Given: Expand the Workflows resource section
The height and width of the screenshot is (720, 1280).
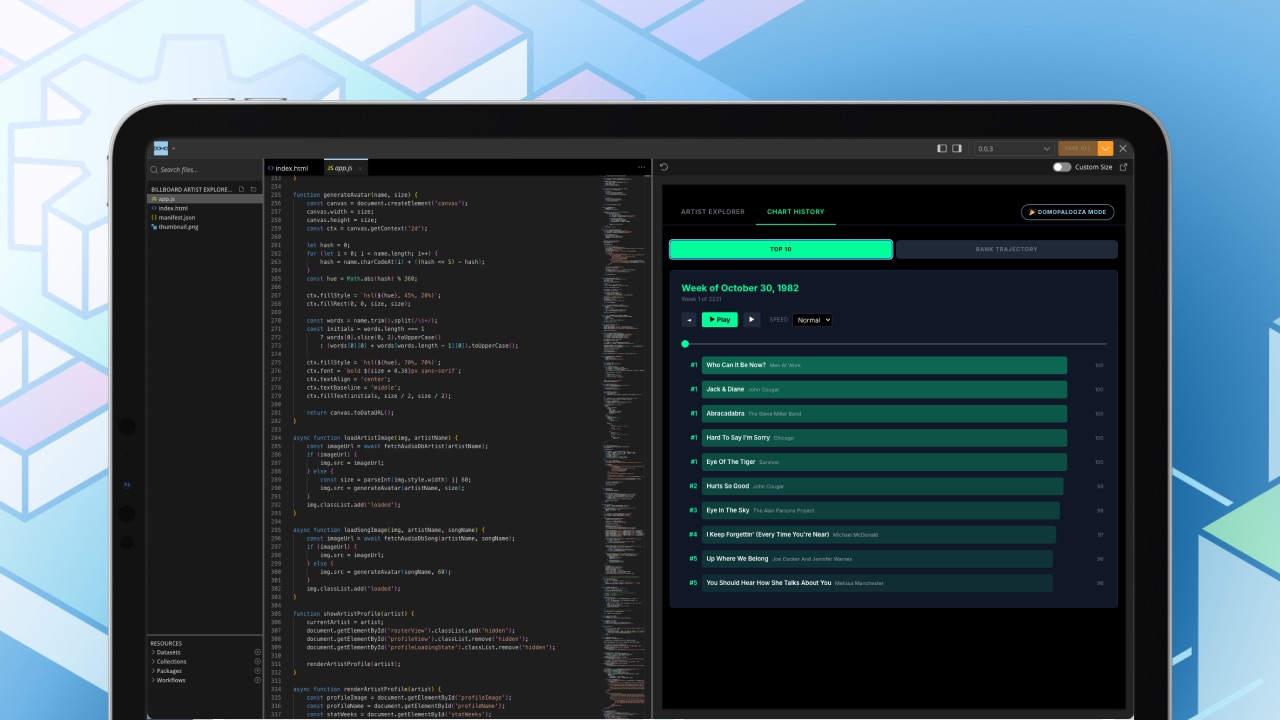Looking at the screenshot, I should coord(169,680).
